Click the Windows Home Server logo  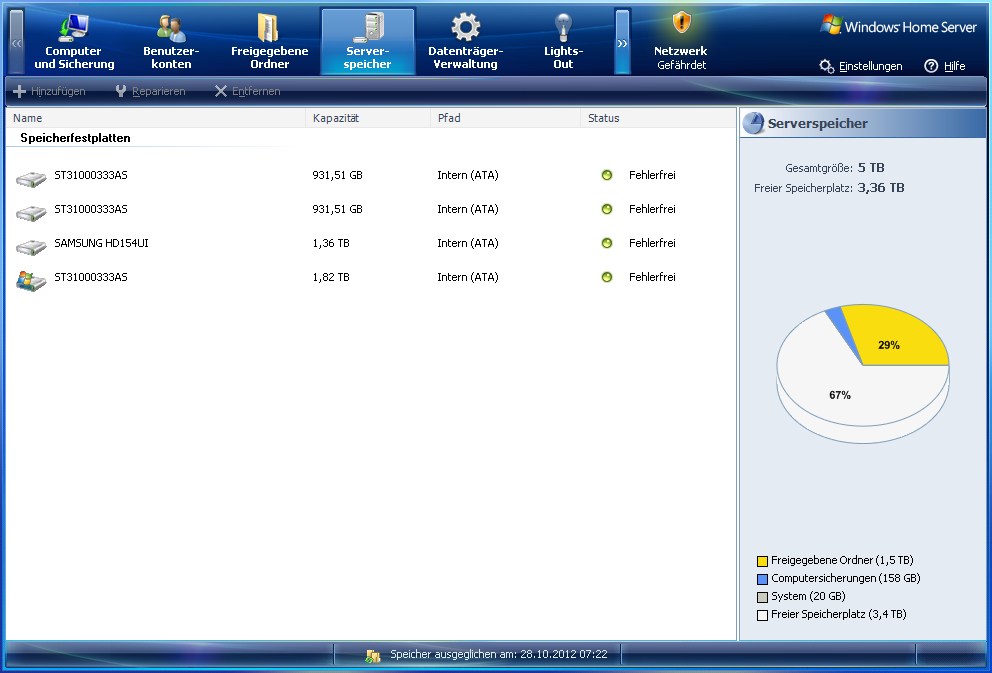click(898, 26)
